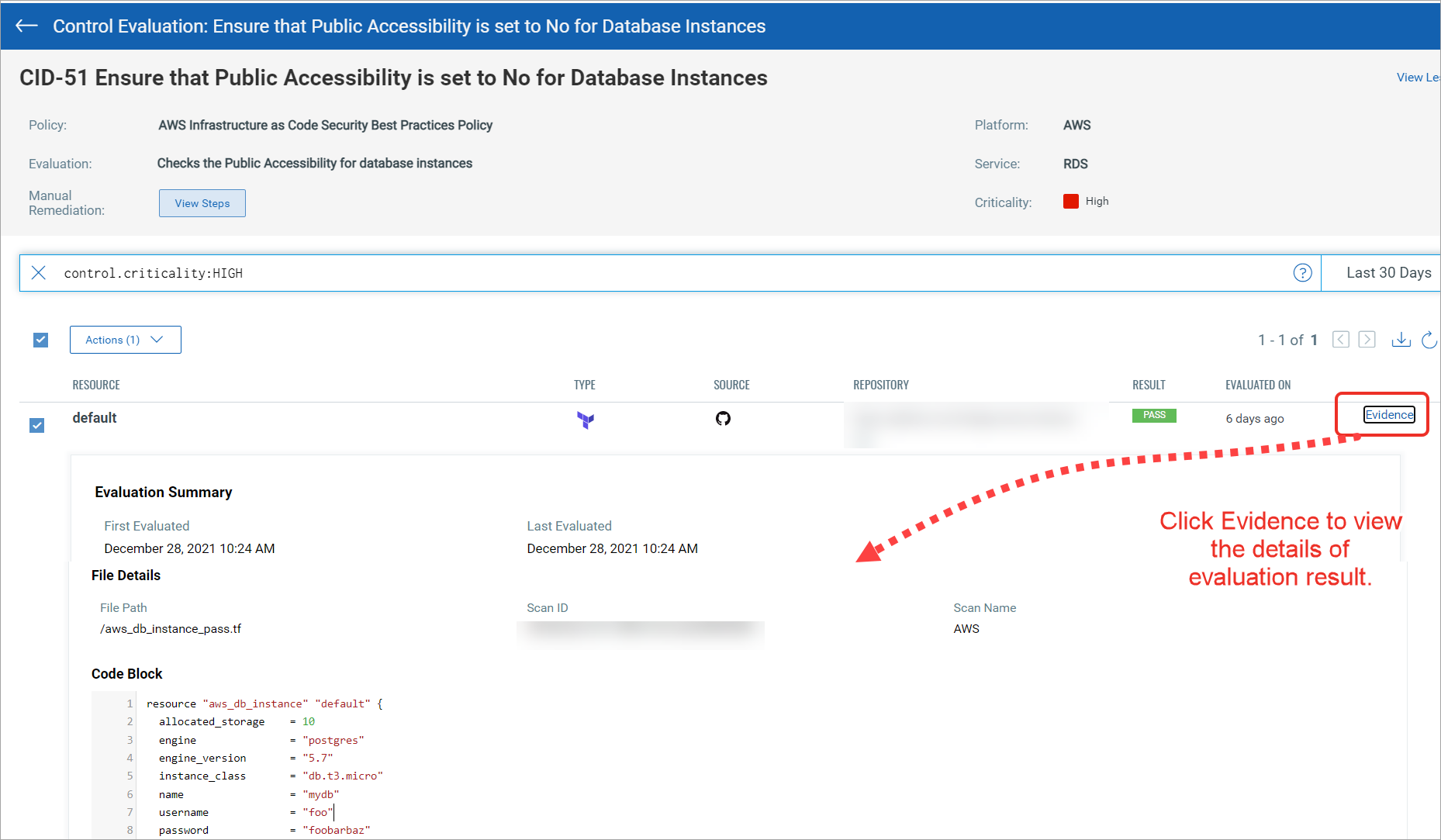Image resolution: width=1441 pixels, height=840 pixels.
Task: Toggle the select-all resources checkbox
Action: pos(41,340)
